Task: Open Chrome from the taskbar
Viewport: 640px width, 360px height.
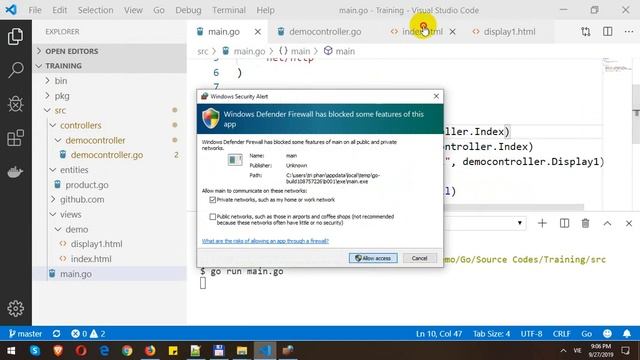Action: pos(127,351)
